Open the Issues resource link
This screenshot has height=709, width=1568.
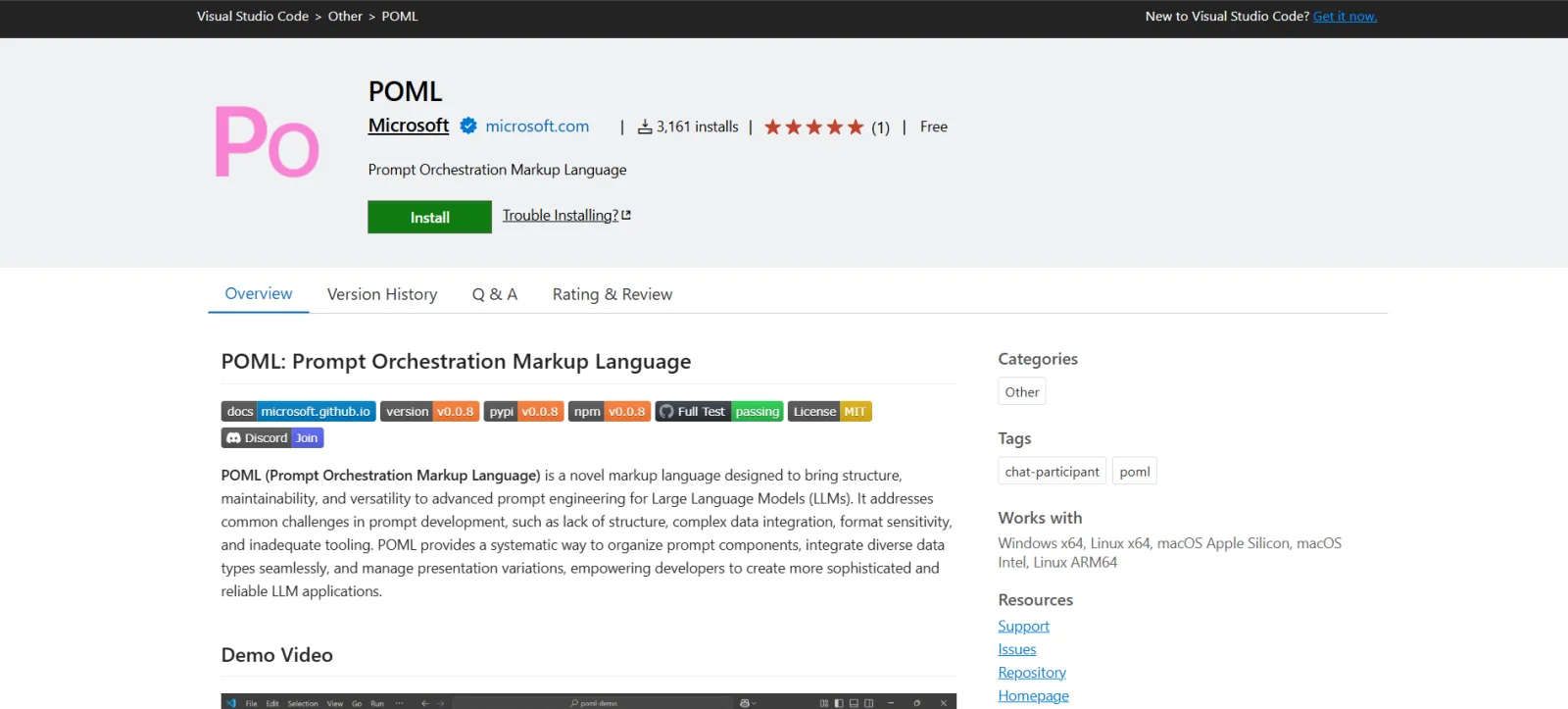[x=1017, y=650]
